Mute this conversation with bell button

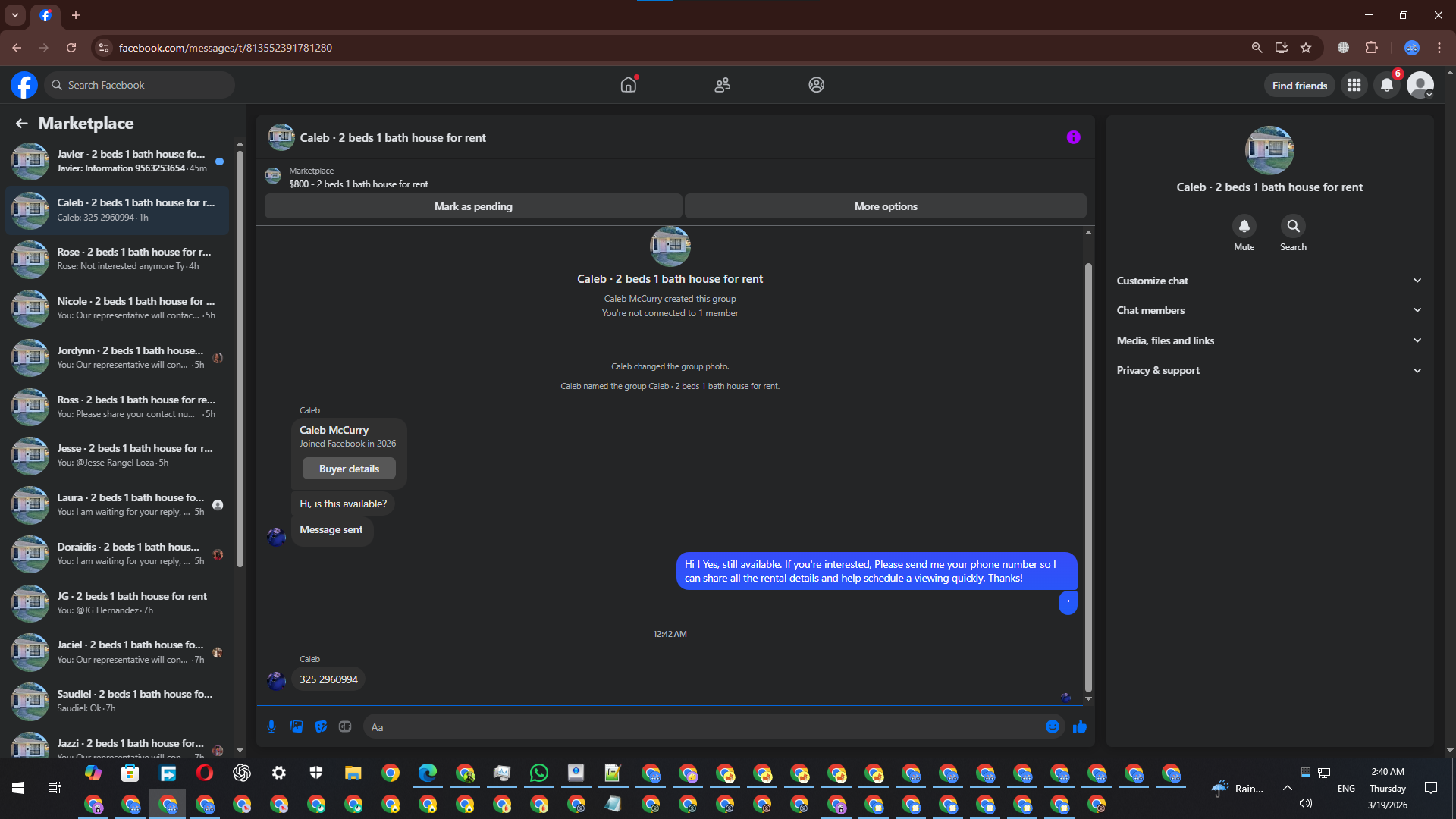pyautogui.click(x=1244, y=226)
